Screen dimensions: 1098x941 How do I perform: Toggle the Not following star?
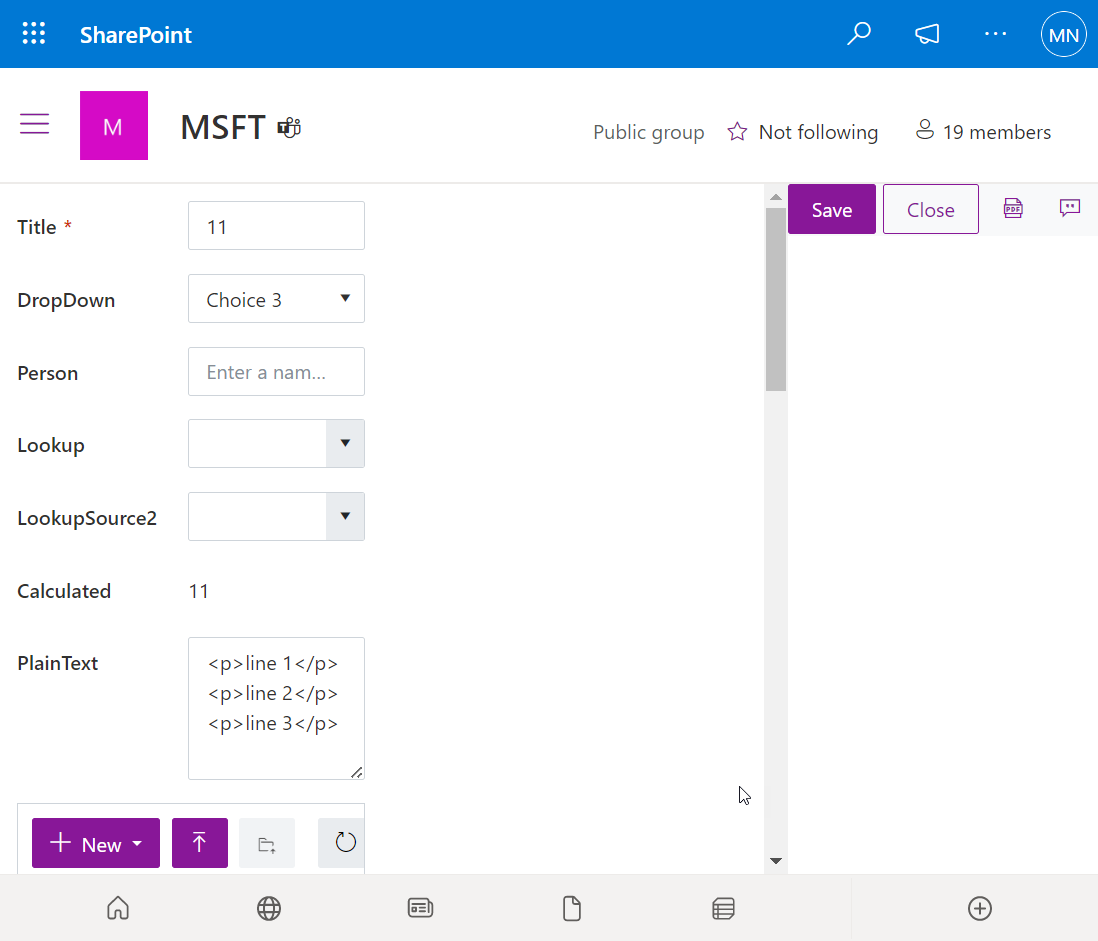pyautogui.click(x=737, y=132)
